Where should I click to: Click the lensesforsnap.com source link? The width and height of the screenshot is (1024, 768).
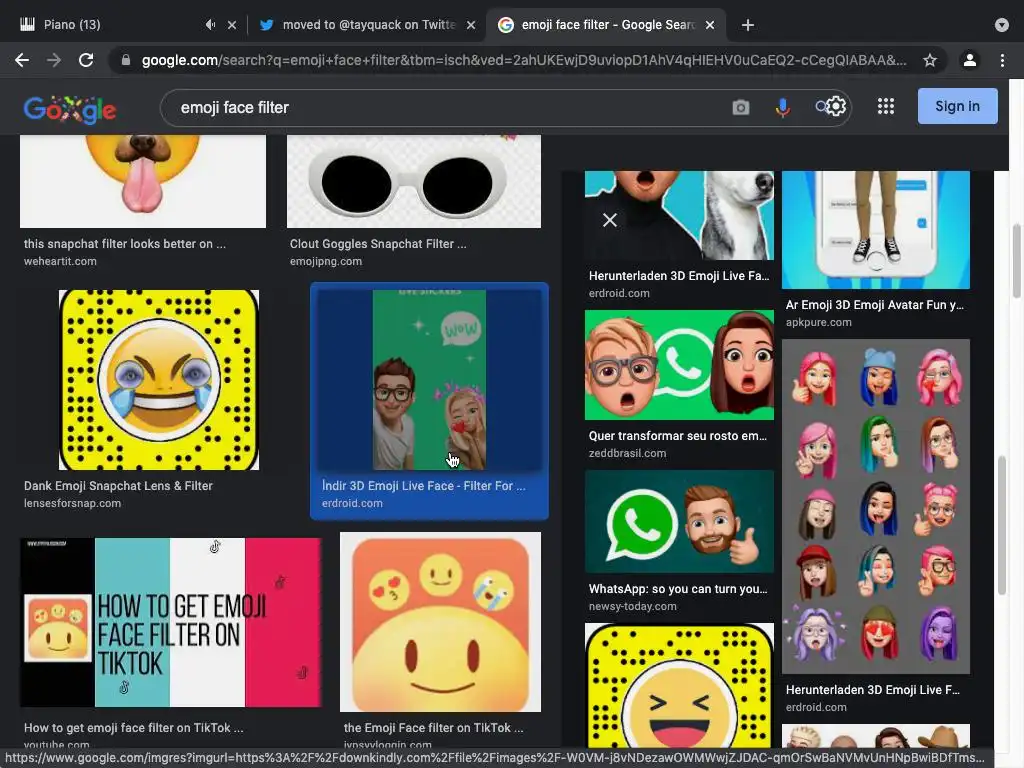point(72,504)
